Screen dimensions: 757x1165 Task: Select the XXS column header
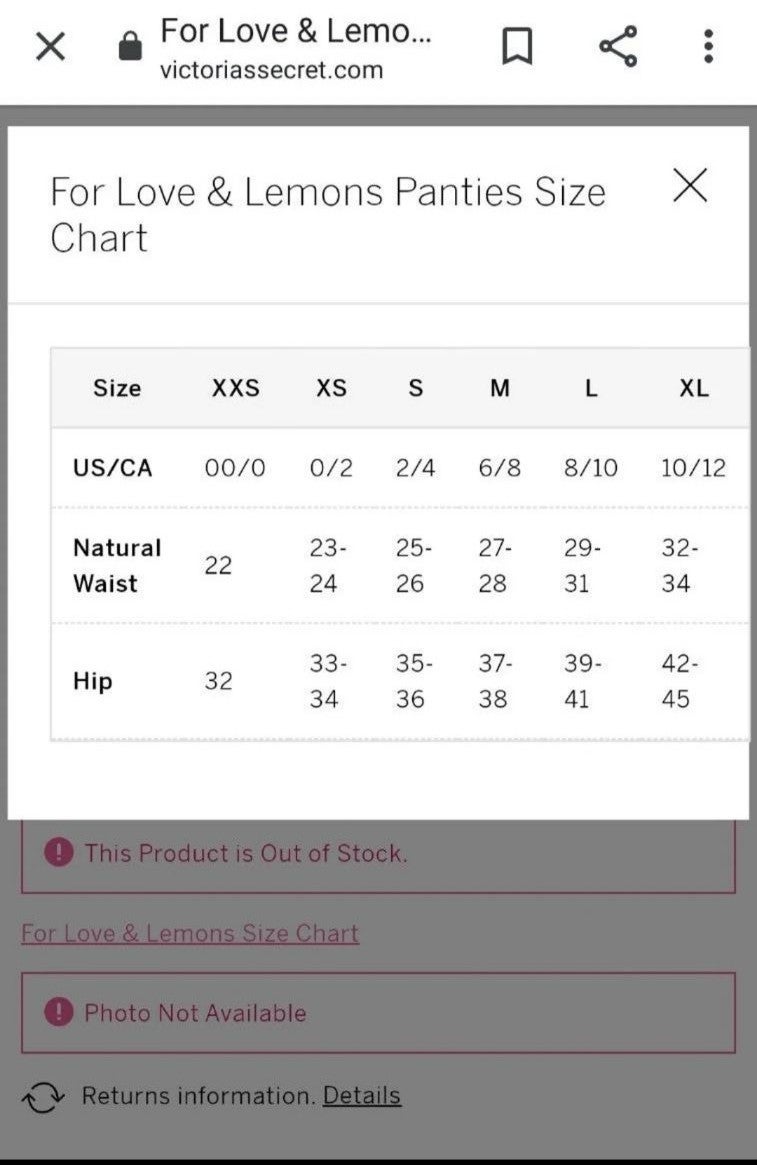(235, 388)
